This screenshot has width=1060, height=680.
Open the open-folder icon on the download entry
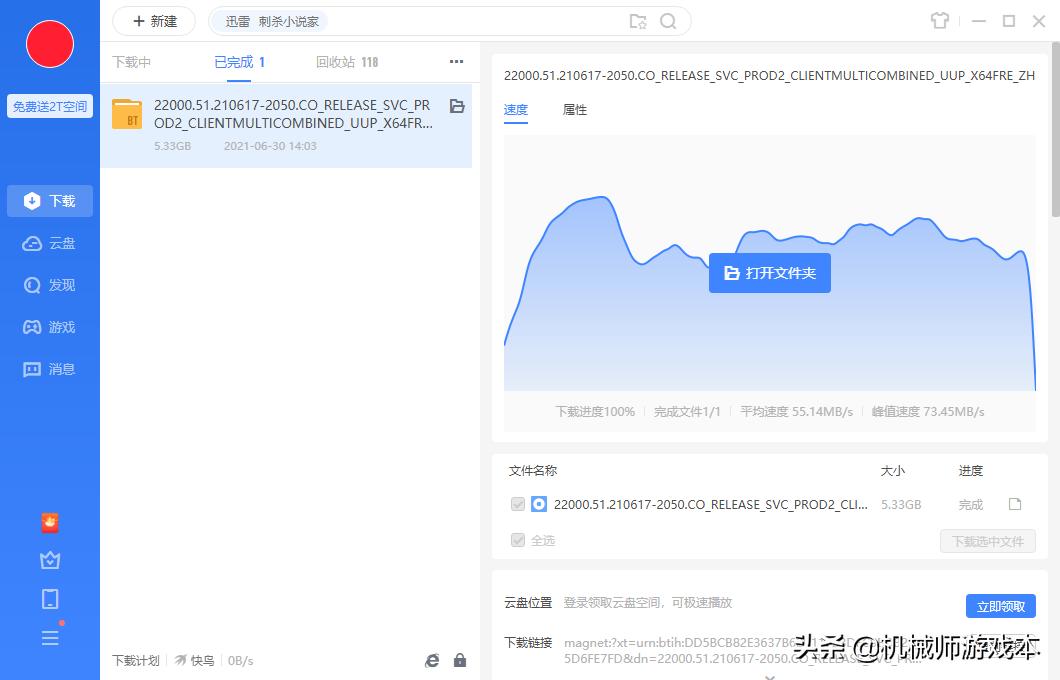click(456, 105)
